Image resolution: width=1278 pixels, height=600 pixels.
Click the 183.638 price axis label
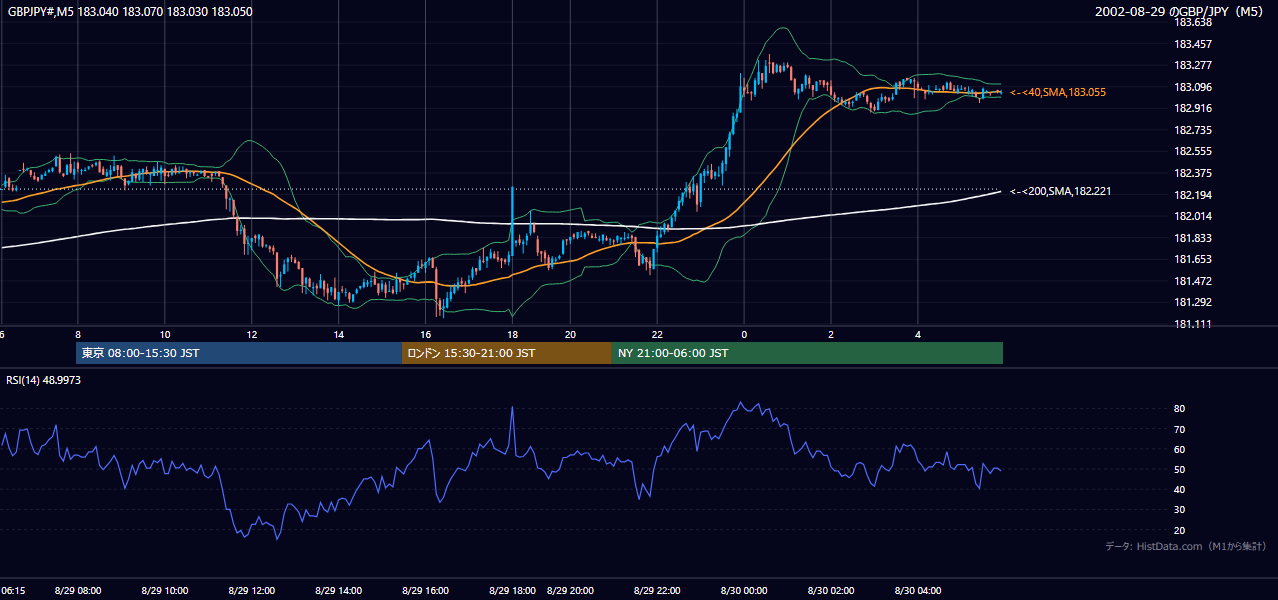coord(1192,22)
